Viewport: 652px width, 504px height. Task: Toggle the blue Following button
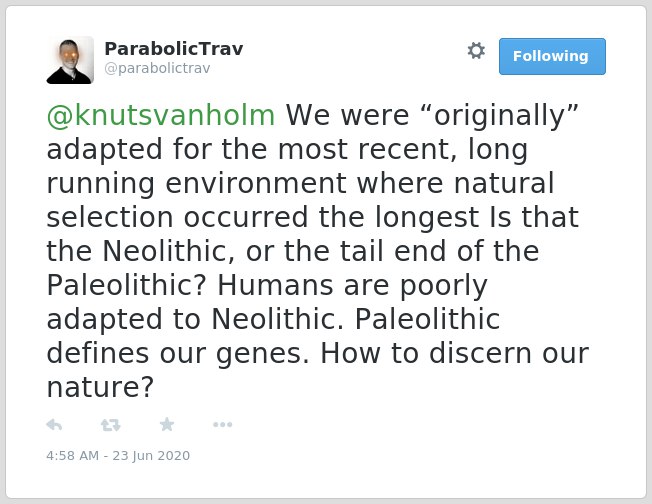coord(552,57)
